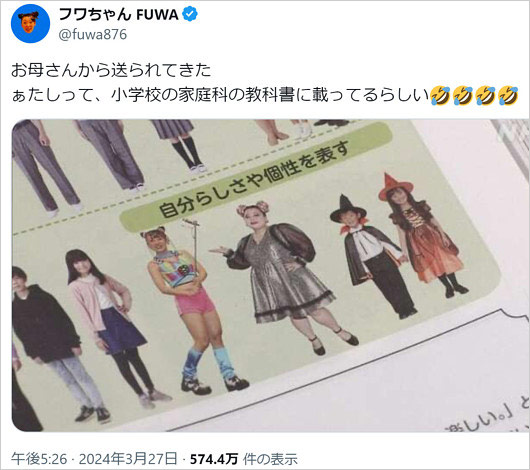Screen dimensions: 530x470
Task: Open the fuwa876 profile avatar
Action: (30, 24)
